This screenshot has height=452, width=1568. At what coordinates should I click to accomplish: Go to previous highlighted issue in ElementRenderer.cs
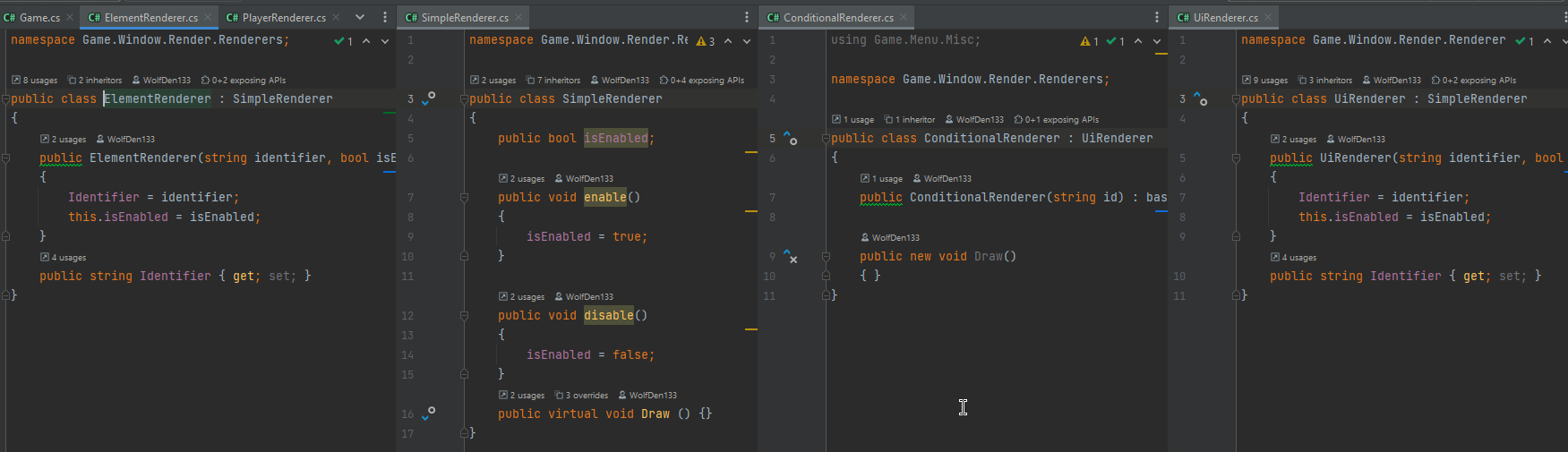click(366, 41)
